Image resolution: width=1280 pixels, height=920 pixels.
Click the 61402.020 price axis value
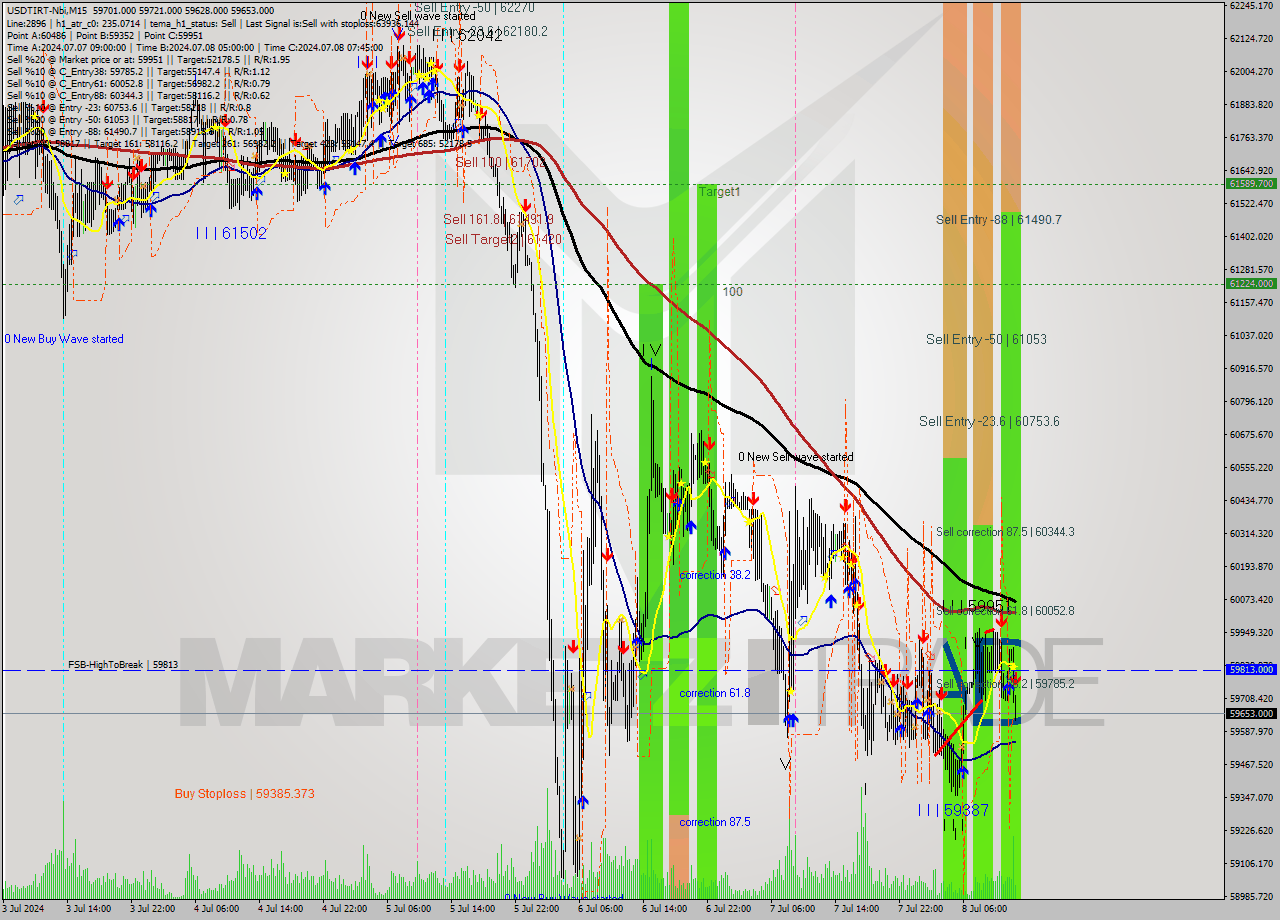coord(1251,236)
